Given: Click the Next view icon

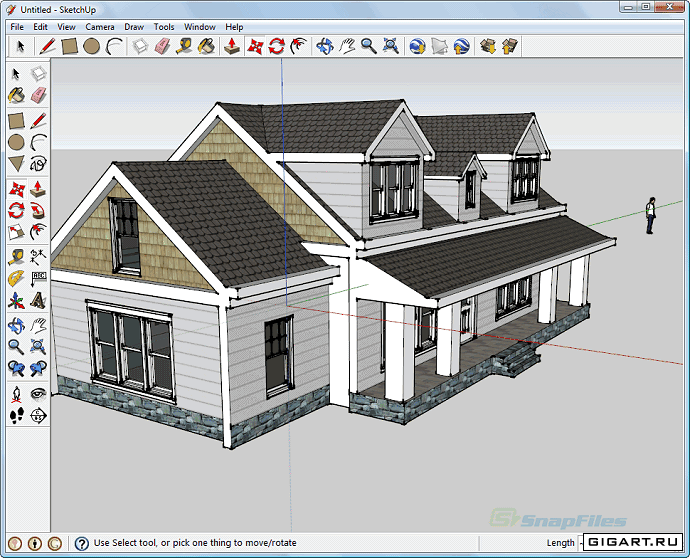Looking at the screenshot, I should pyautogui.click(x=38, y=369).
